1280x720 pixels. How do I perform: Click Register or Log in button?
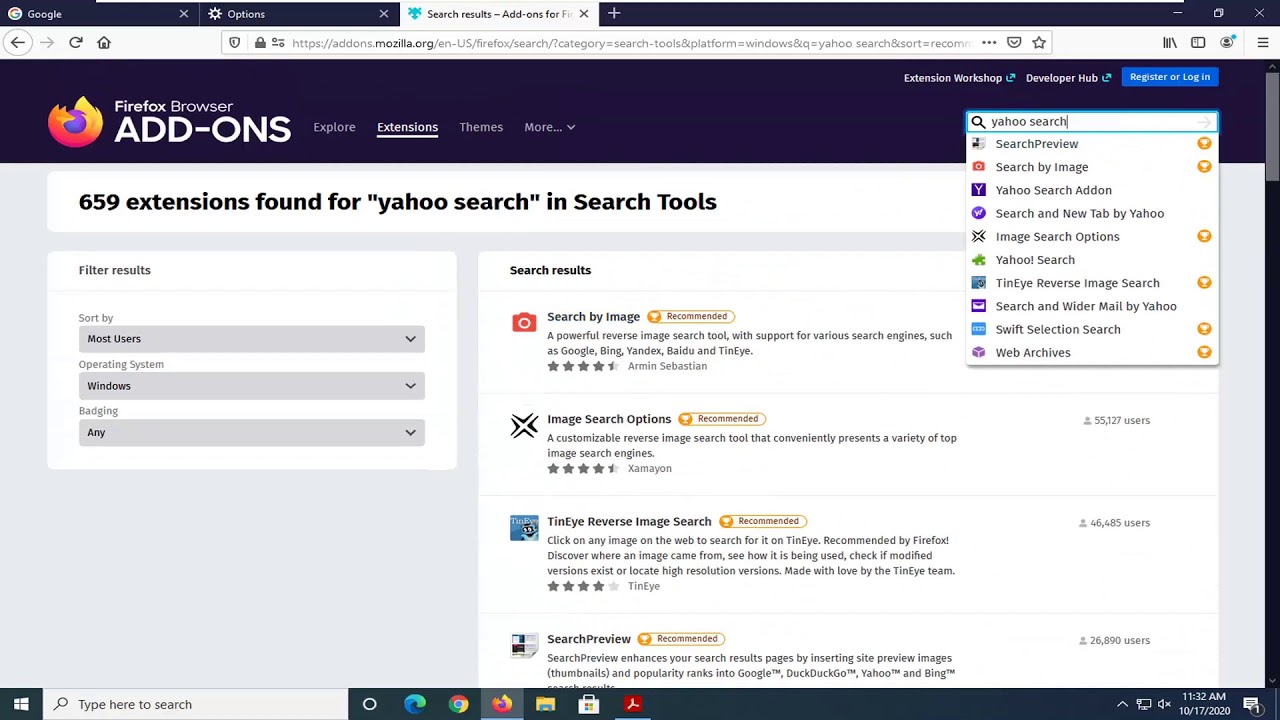click(1169, 77)
